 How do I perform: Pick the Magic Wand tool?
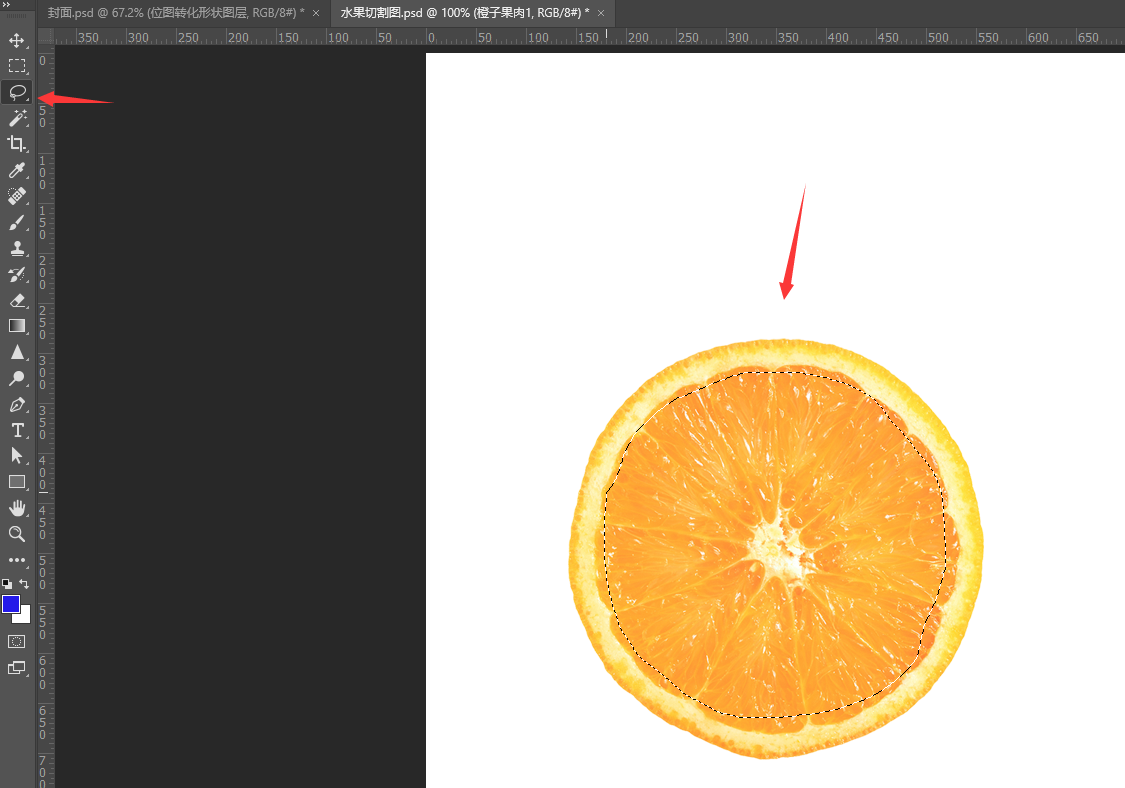(x=17, y=118)
